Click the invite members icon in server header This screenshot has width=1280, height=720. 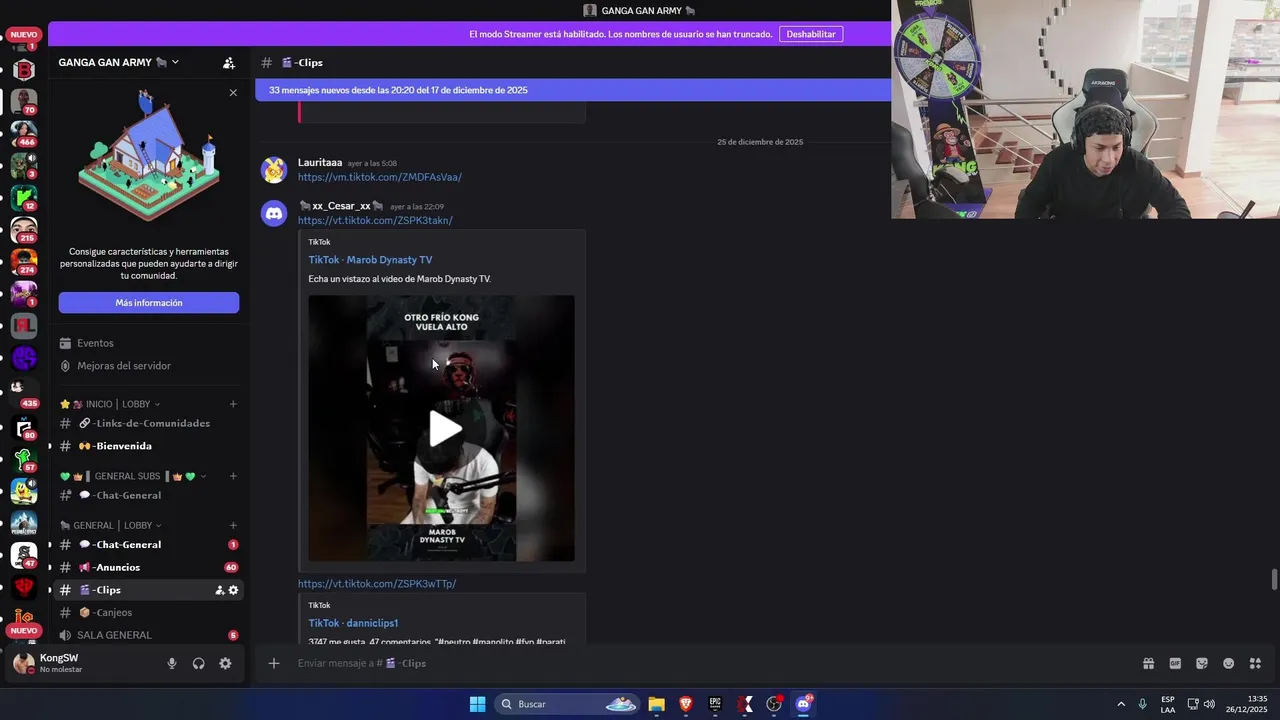229,63
